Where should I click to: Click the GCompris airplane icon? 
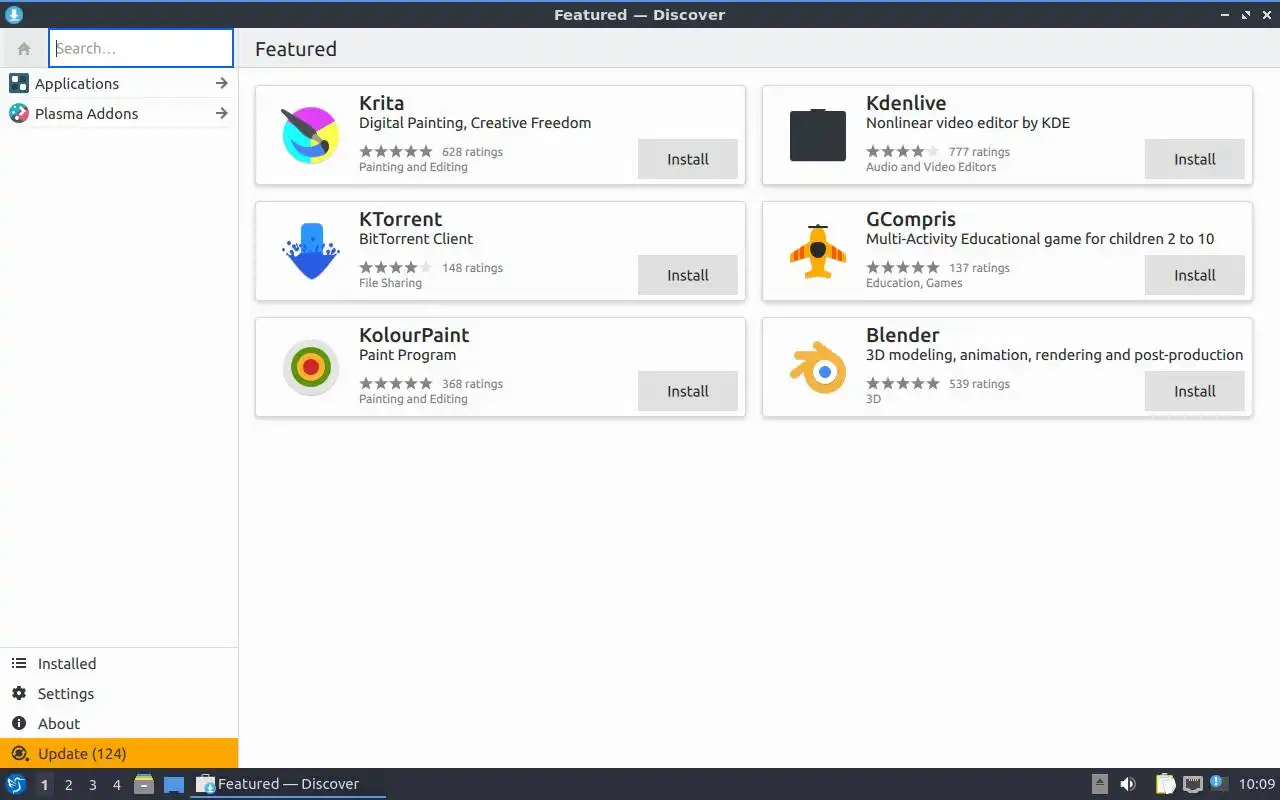818,251
